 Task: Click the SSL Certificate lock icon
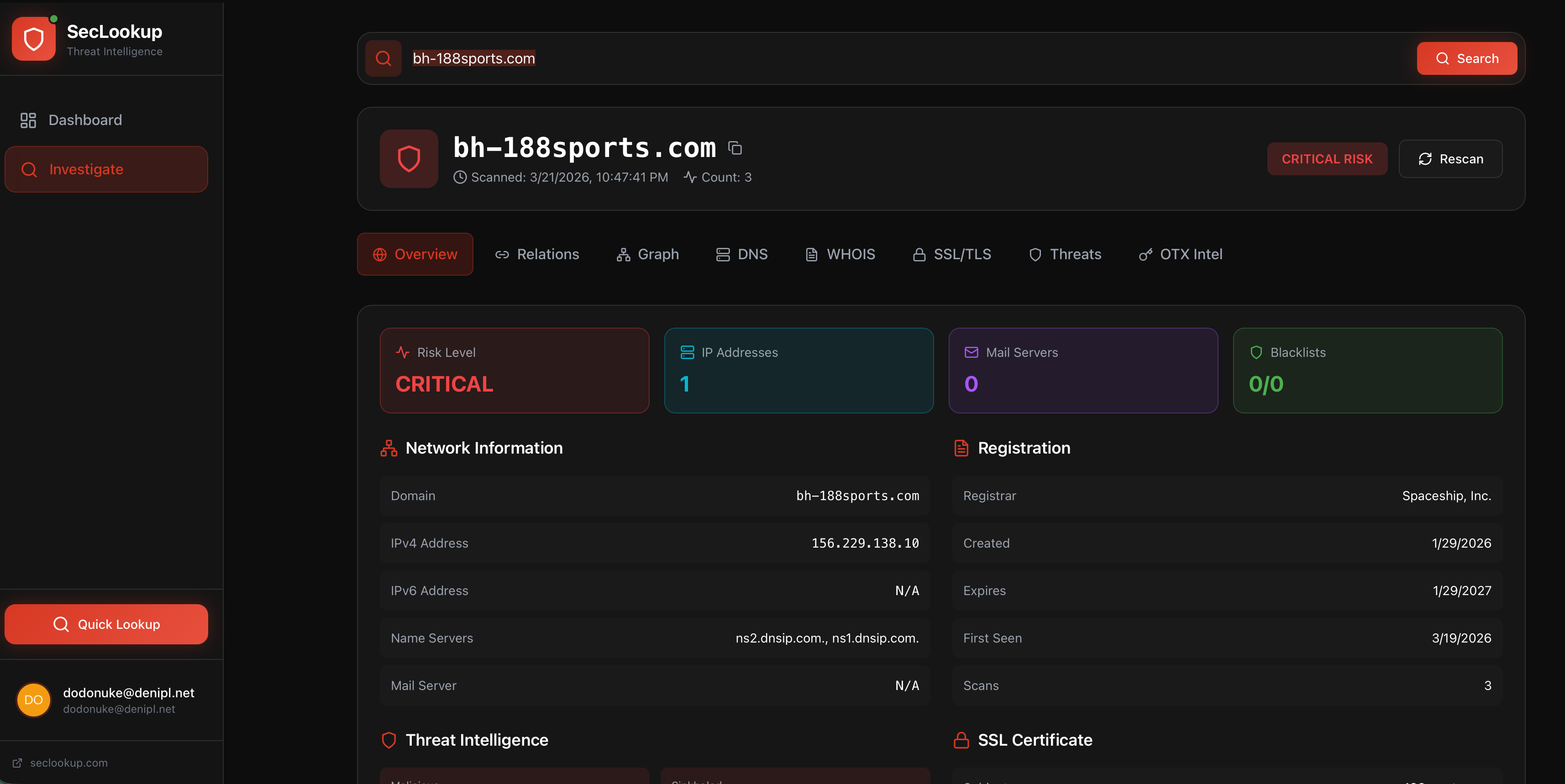(961, 740)
